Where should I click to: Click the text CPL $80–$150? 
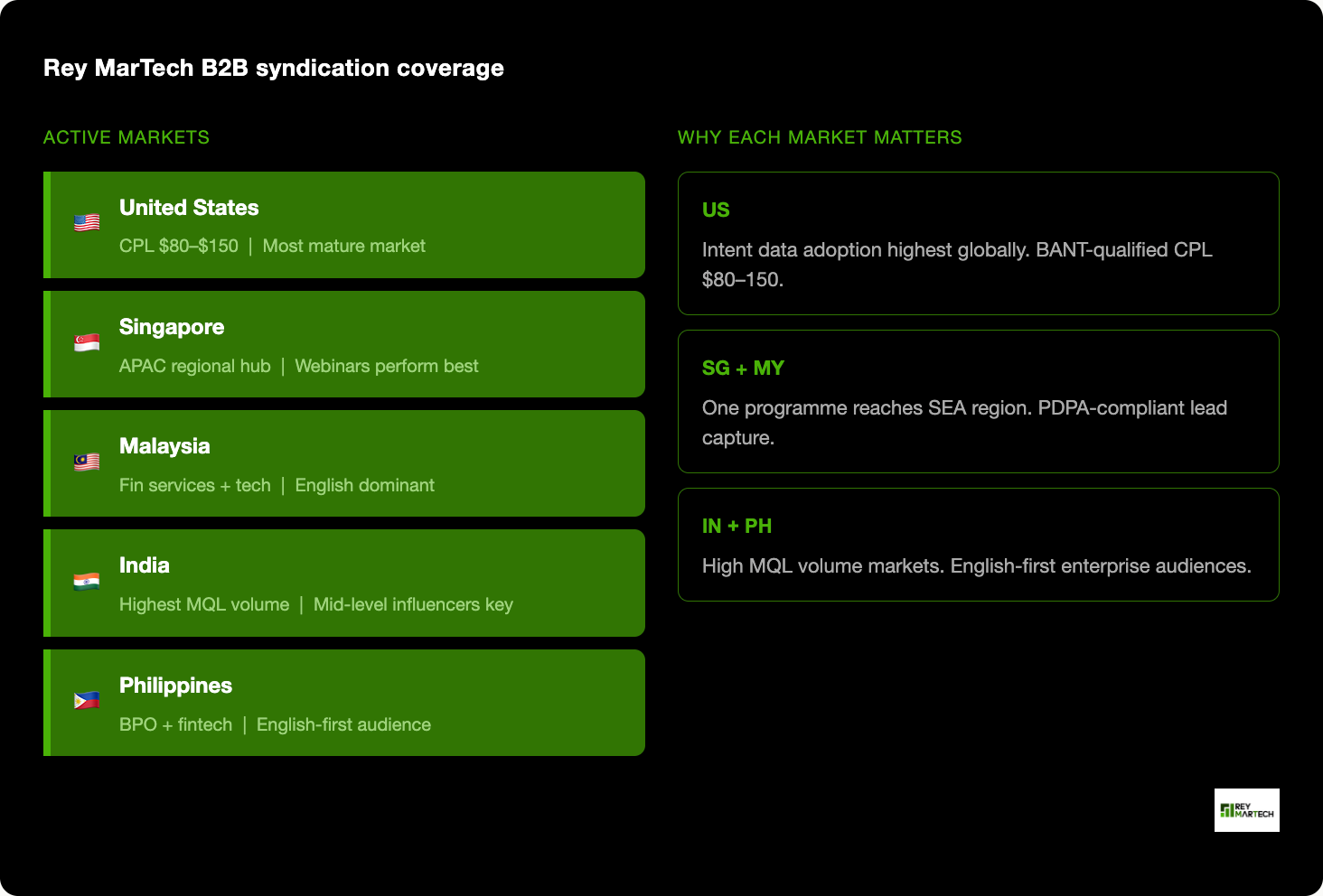(x=179, y=246)
